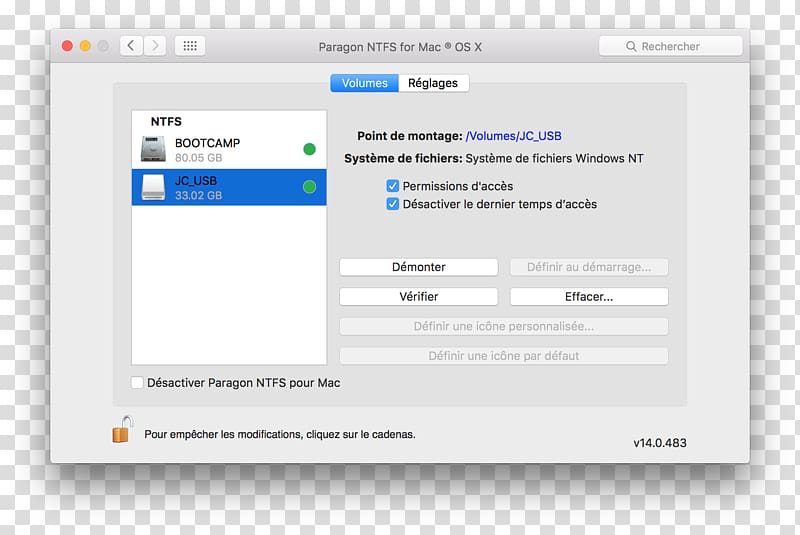The width and height of the screenshot is (800, 535).
Task: Click the NTFS list header
Action: tap(166, 121)
